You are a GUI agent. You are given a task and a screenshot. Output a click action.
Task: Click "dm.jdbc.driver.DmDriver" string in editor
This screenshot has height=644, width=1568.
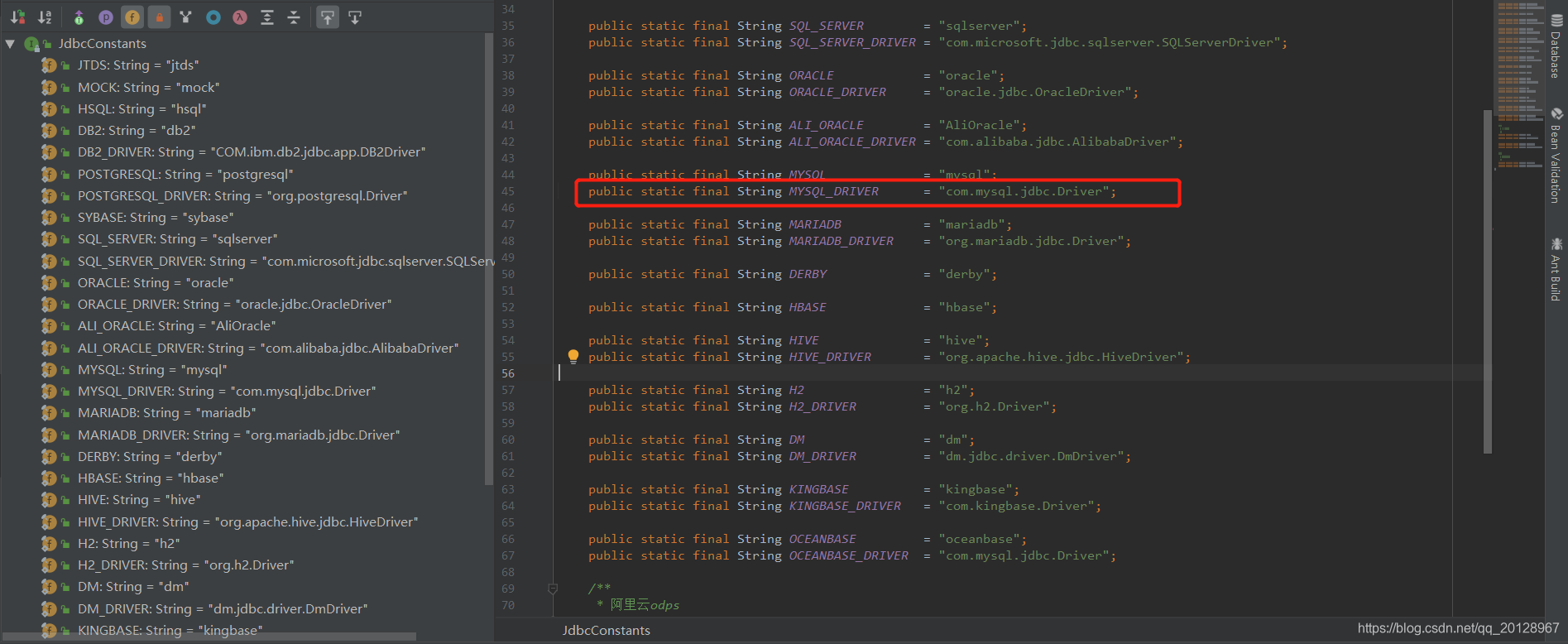coord(1030,456)
